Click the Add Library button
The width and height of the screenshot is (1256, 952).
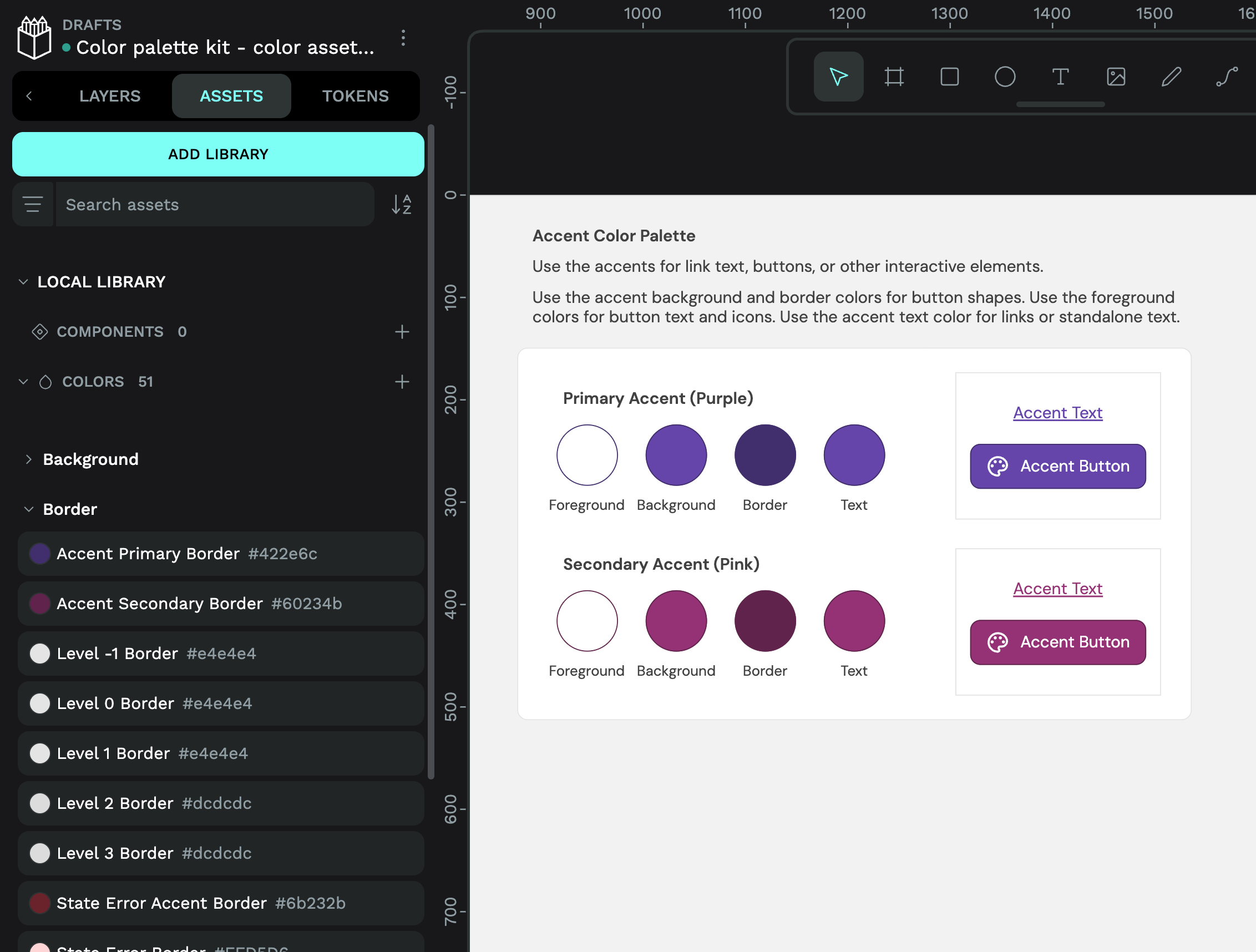[218, 154]
